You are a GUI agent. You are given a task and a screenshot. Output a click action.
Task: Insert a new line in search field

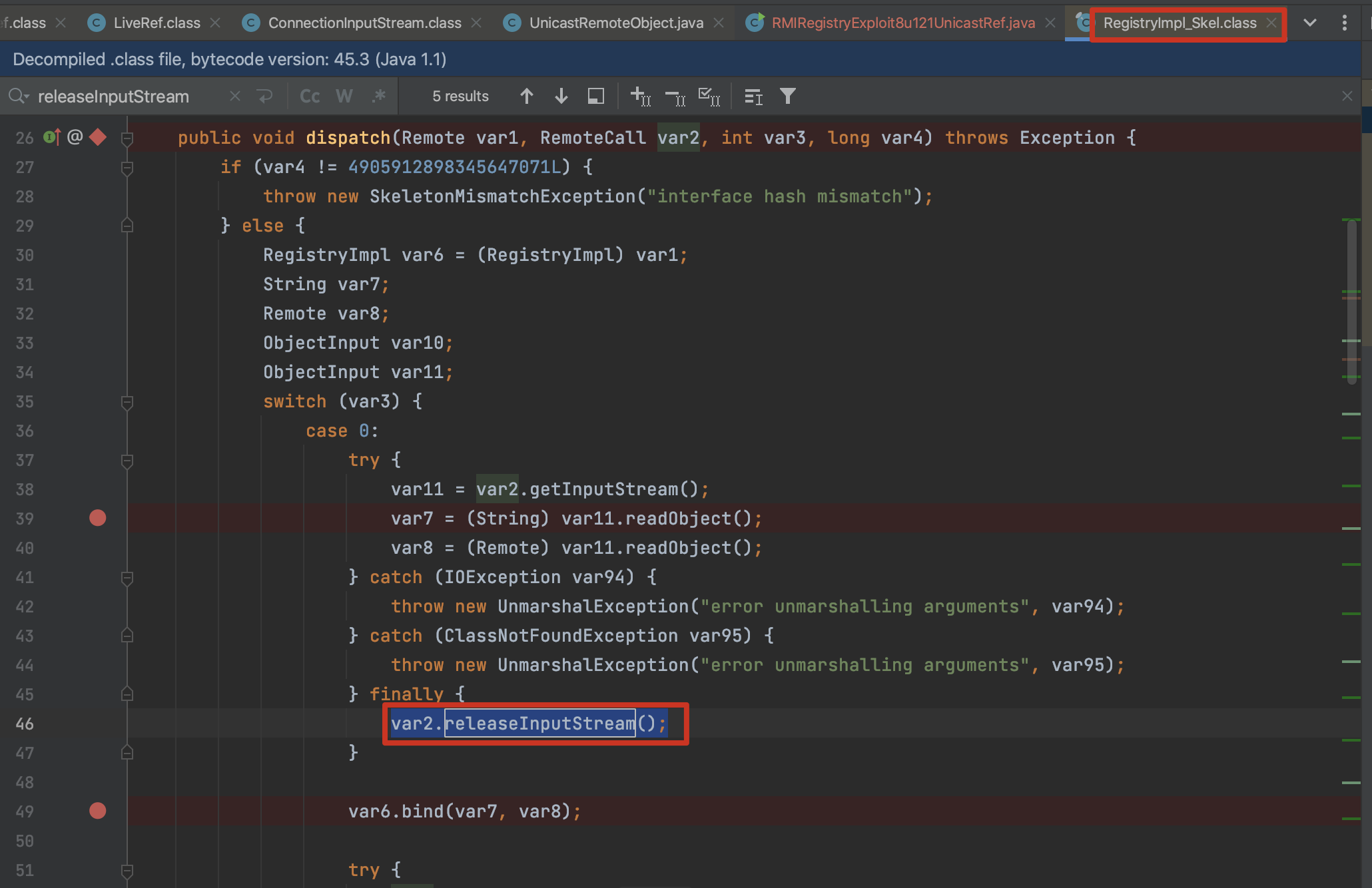pyautogui.click(x=265, y=97)
